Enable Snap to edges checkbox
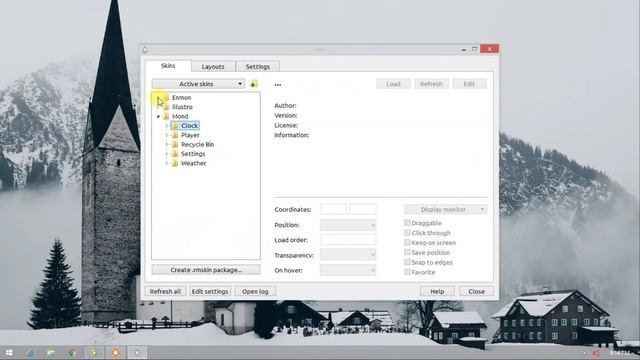640x360 pixels. 407,262
